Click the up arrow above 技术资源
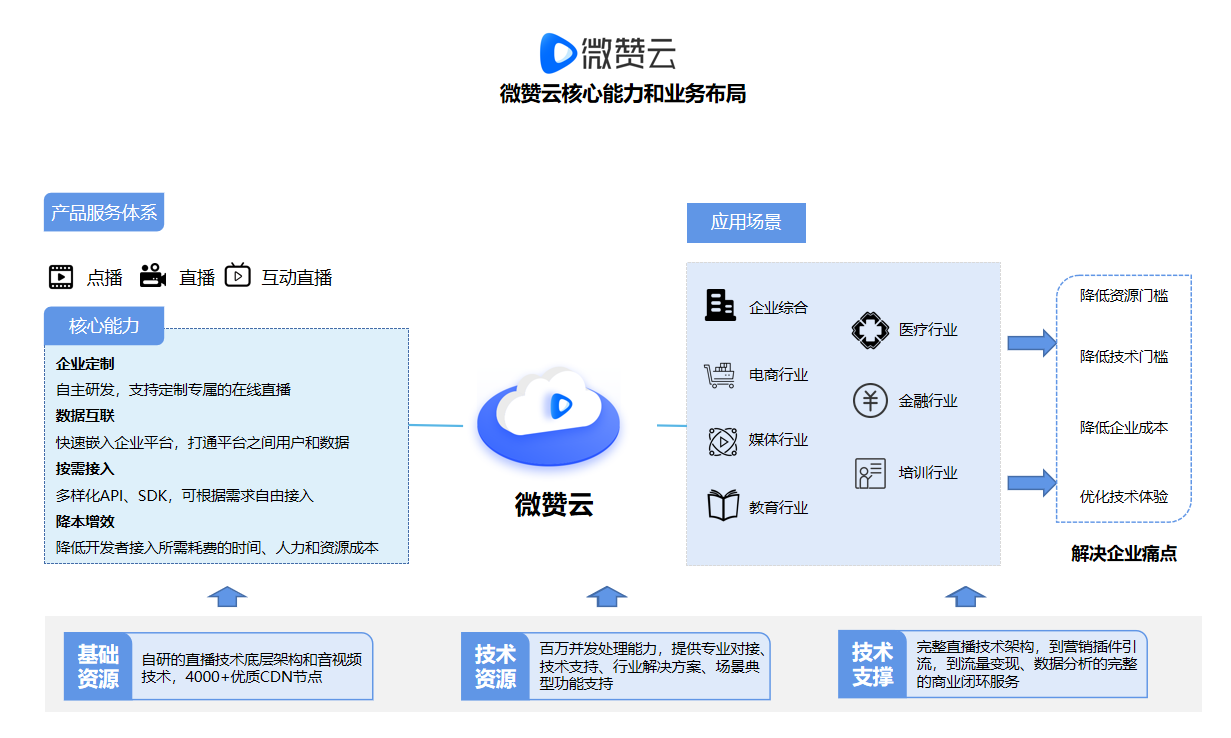Screen dimensions: 1231x738 point(606,597)
